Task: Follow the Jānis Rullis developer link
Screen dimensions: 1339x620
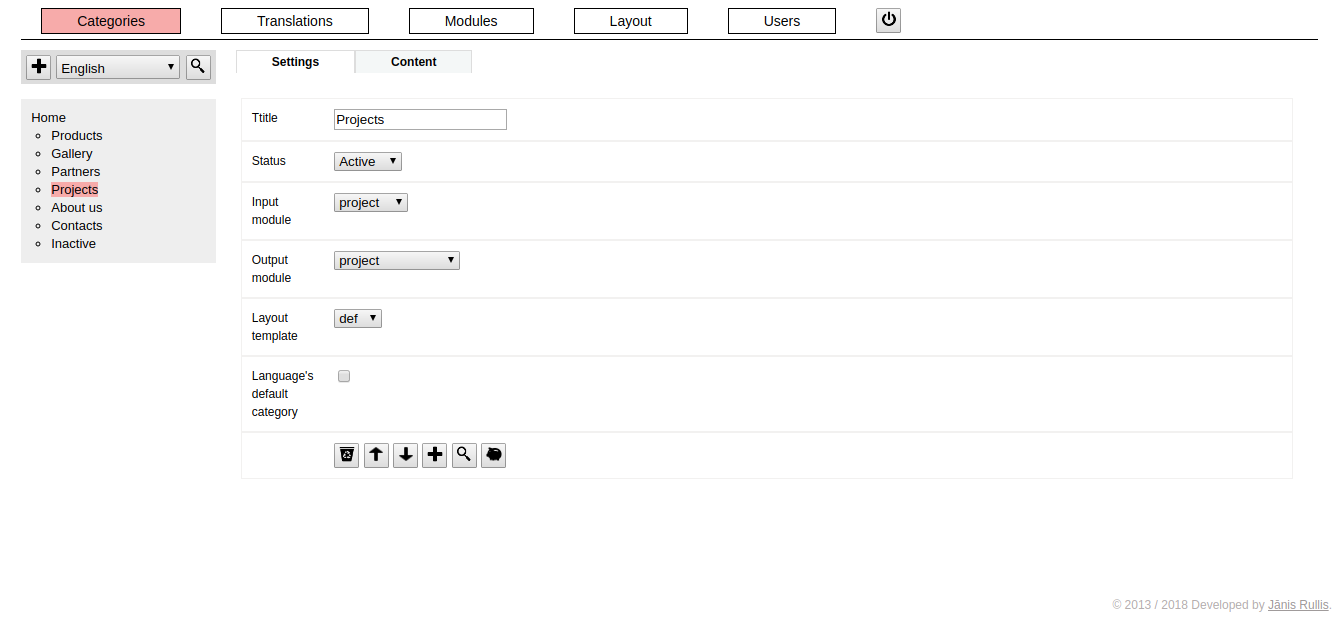Action: pyautogui.click(x=1298, y=605)
